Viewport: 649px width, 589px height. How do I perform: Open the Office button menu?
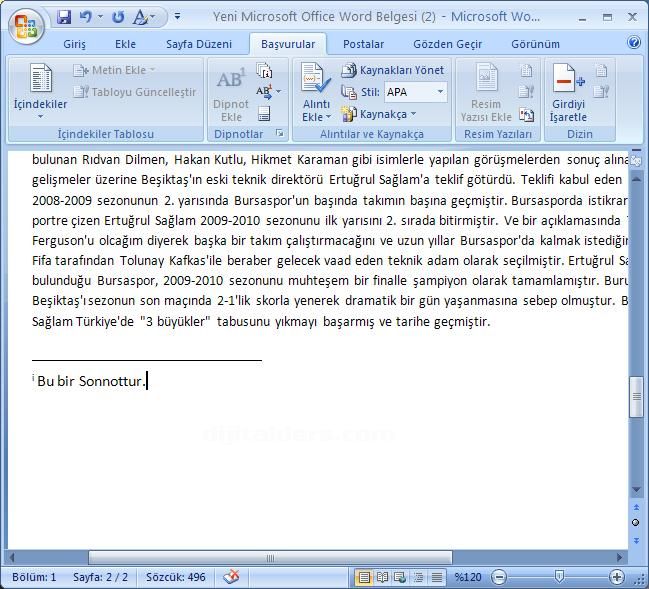coord(26,27)
